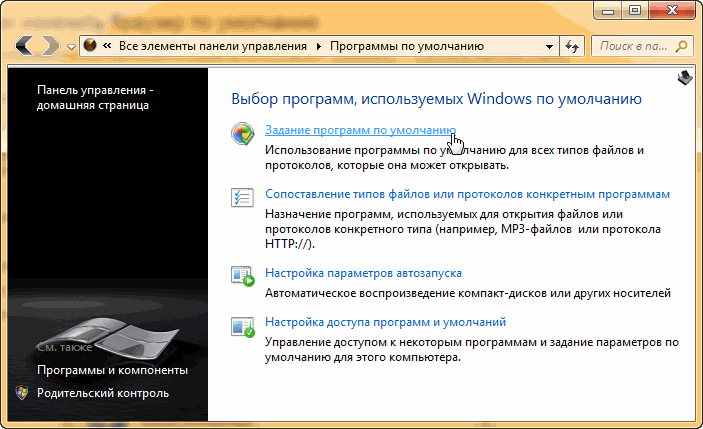Click the Parental Controls shield icon

tap(22, 393)
